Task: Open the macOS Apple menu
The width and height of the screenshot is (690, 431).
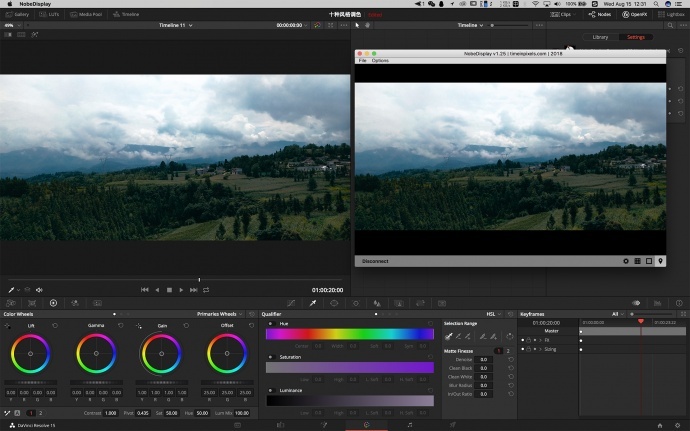Action: pyautogui.click(x=9, y=4)
